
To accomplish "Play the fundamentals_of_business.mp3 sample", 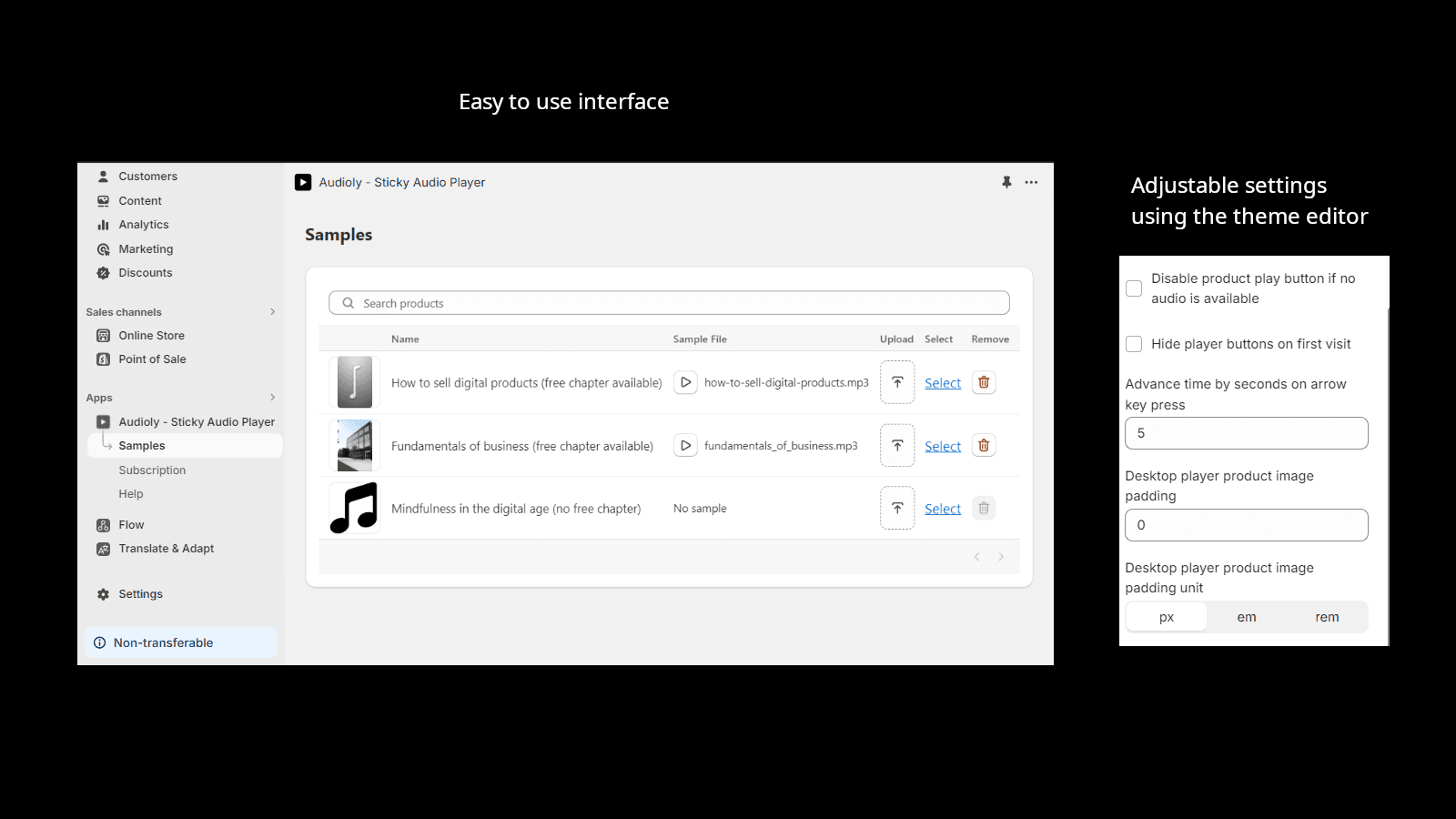I will pos(685,445).
